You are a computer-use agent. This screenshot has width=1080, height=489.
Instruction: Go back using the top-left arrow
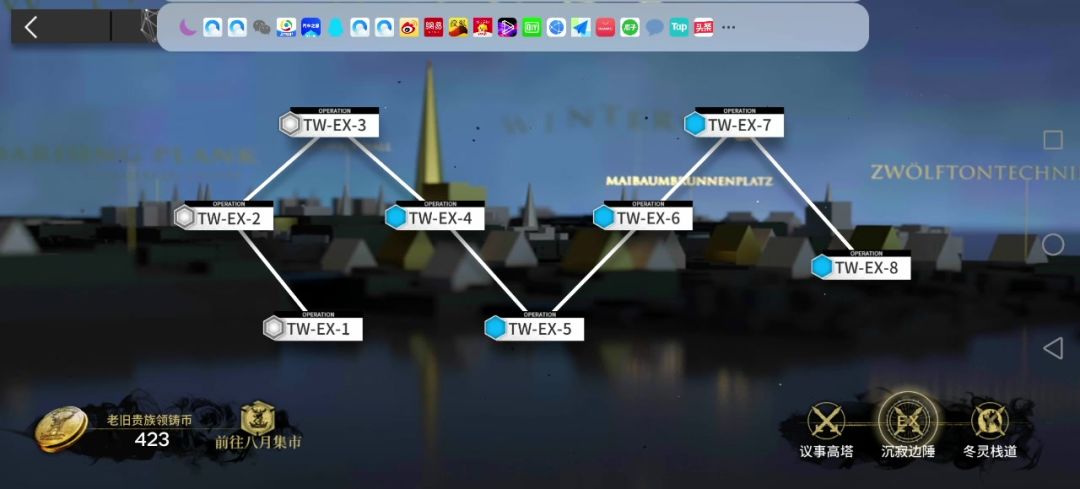tap(30, 28)
